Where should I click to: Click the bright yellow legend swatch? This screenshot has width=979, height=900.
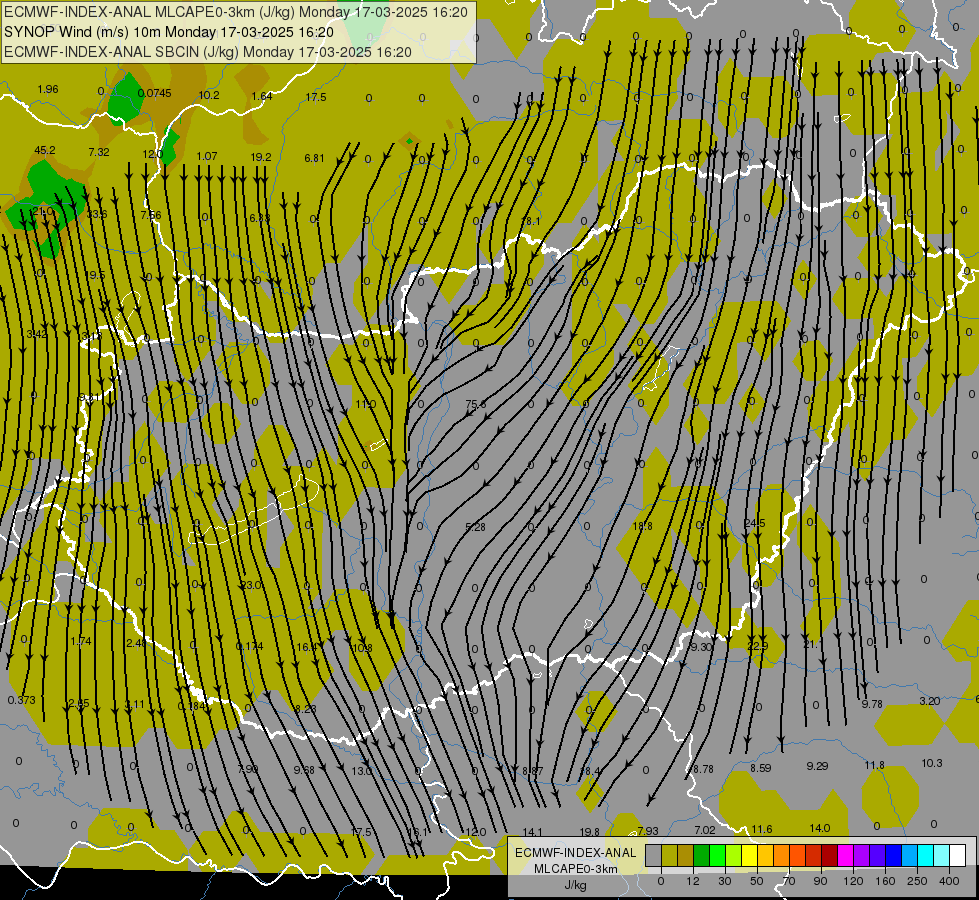coord(749,855)
